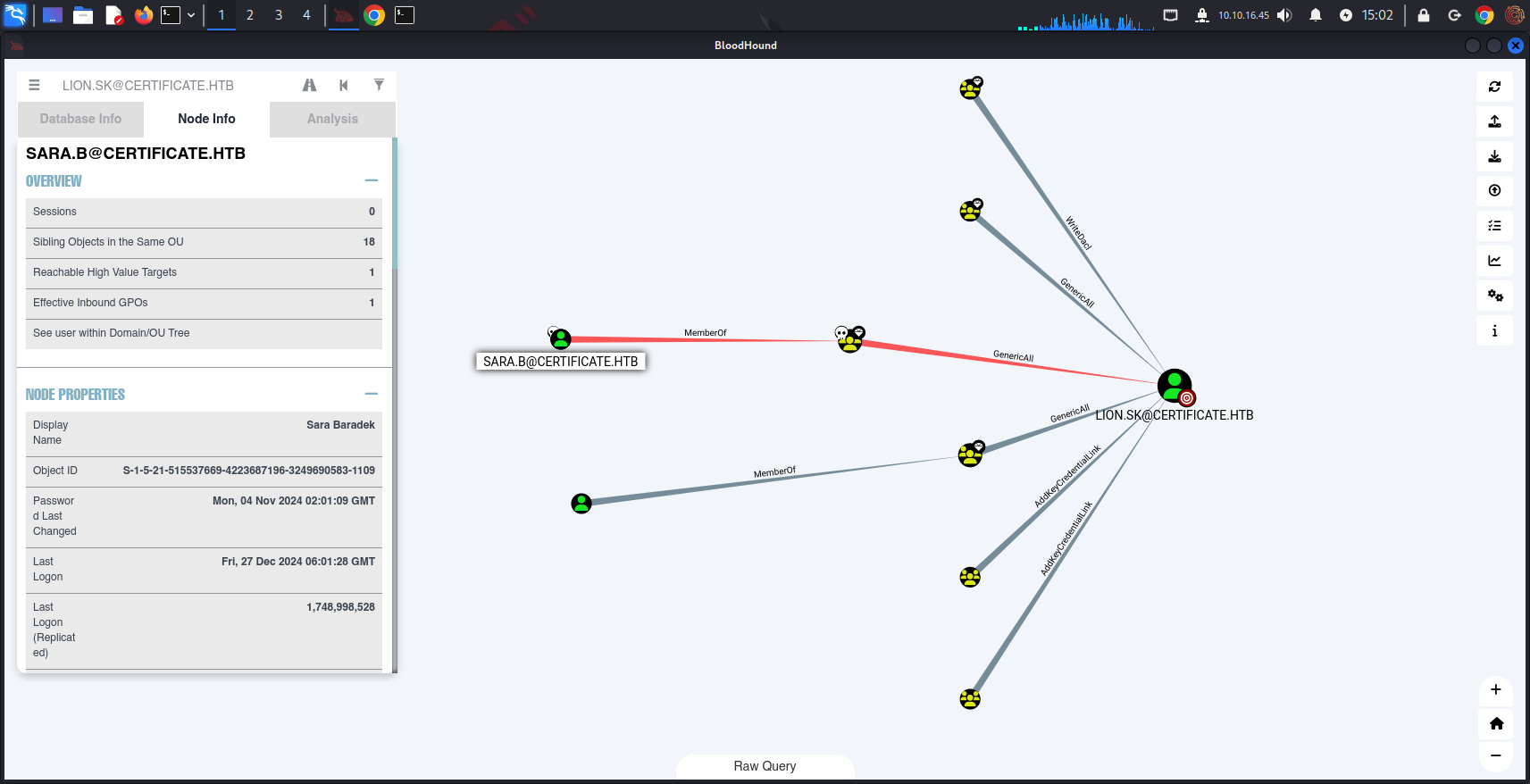Open the settings gears icon
Image resolution: width=1530 pixels, height=784 pixels.
coord(1494,296)
